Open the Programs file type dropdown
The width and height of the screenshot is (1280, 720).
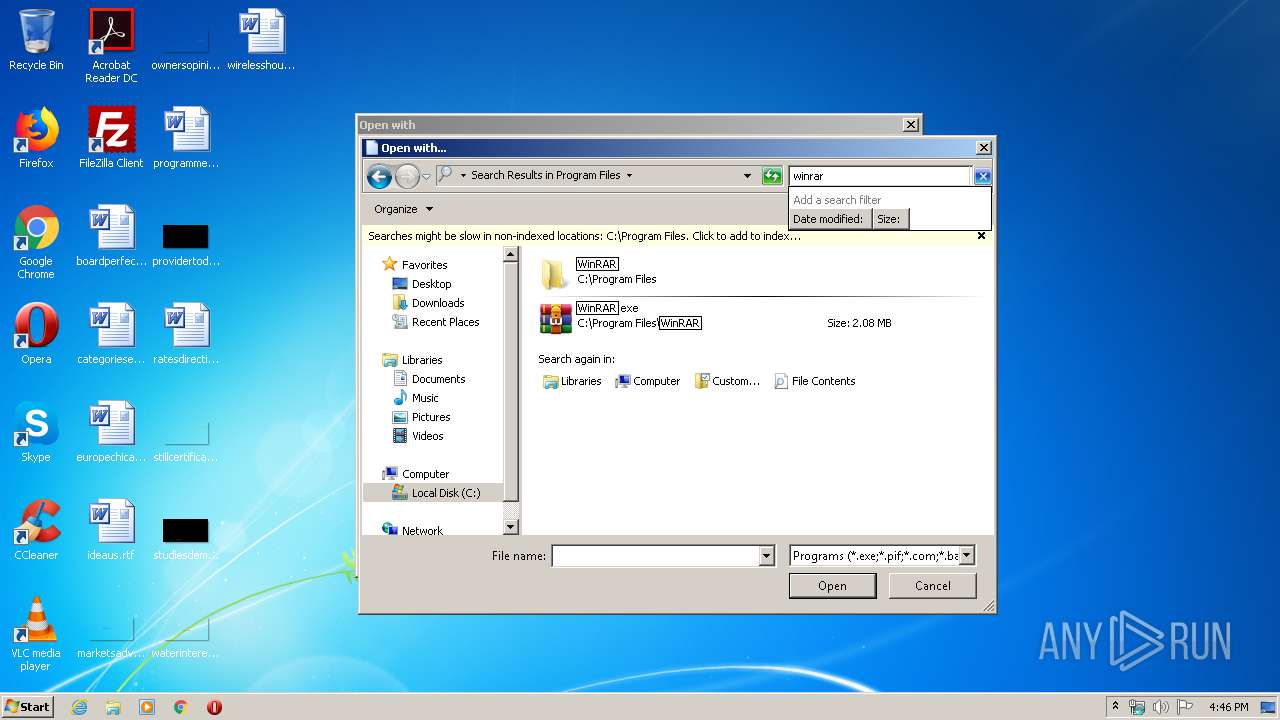pos(967,556)
